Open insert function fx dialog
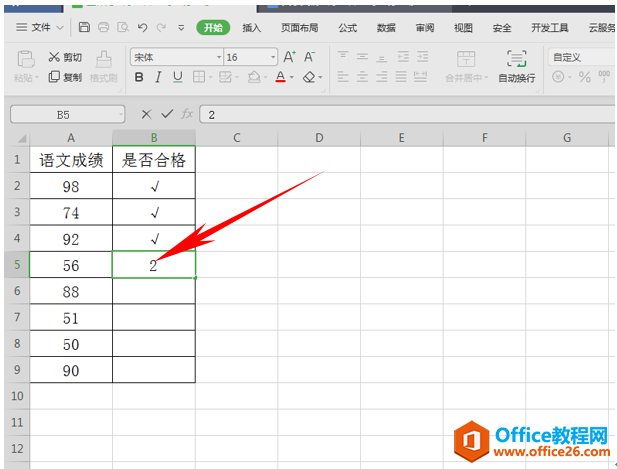617x469 pixels. coord(186,115)
